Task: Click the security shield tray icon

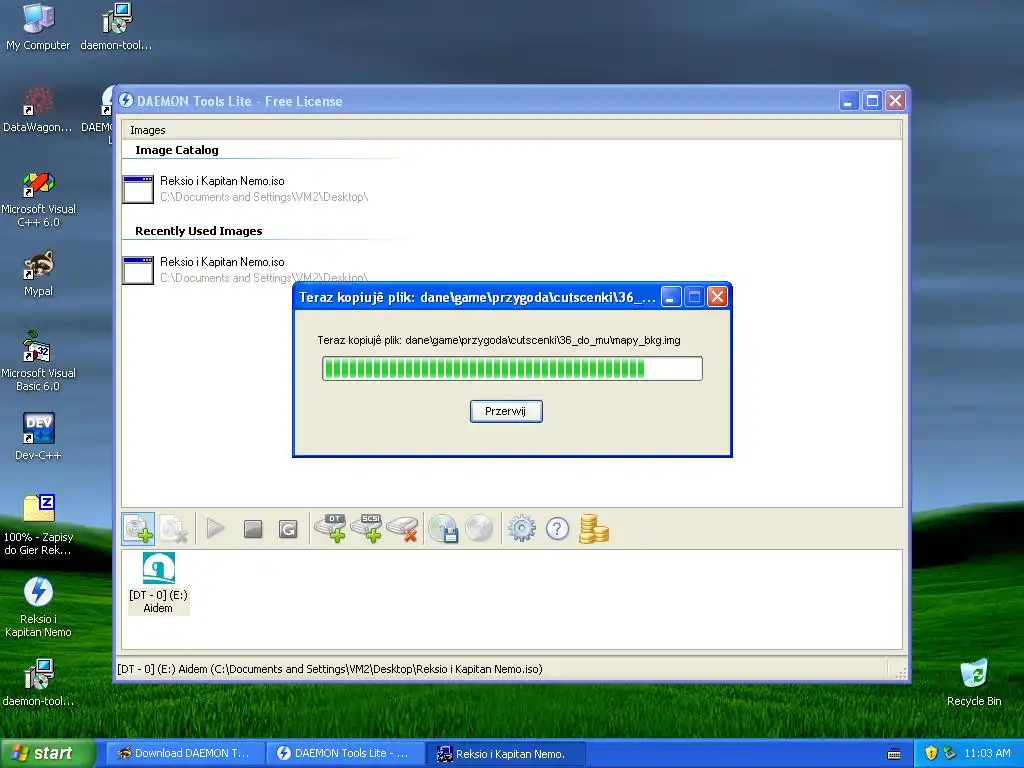Action: 931,754
